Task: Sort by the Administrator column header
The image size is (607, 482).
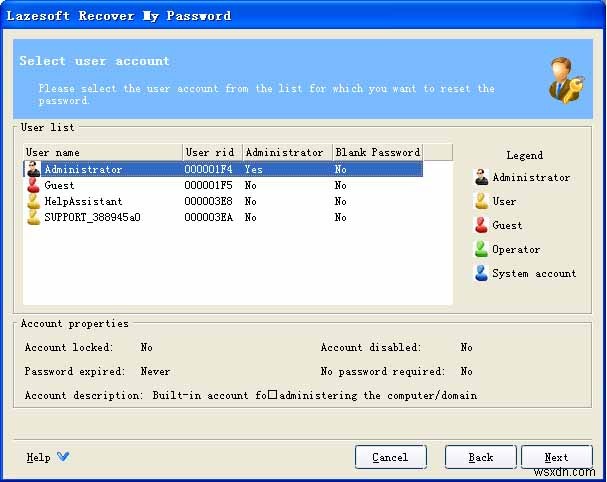Action: point(288,152)
